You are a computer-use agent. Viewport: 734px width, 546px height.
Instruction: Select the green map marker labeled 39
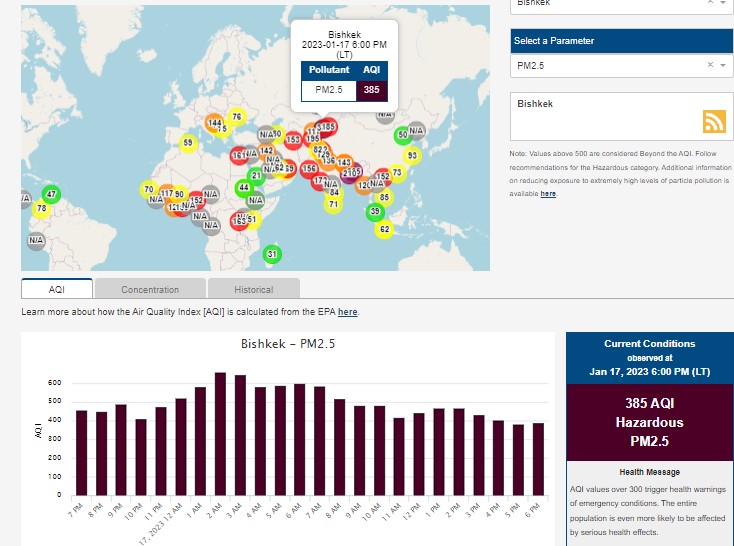375,211
